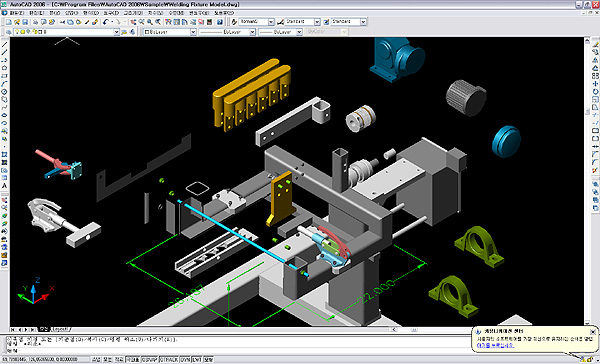Click the Layer Properties Manager icon
Image resolution: width=600 pixels, height=364 pixels.
(9, 32)
